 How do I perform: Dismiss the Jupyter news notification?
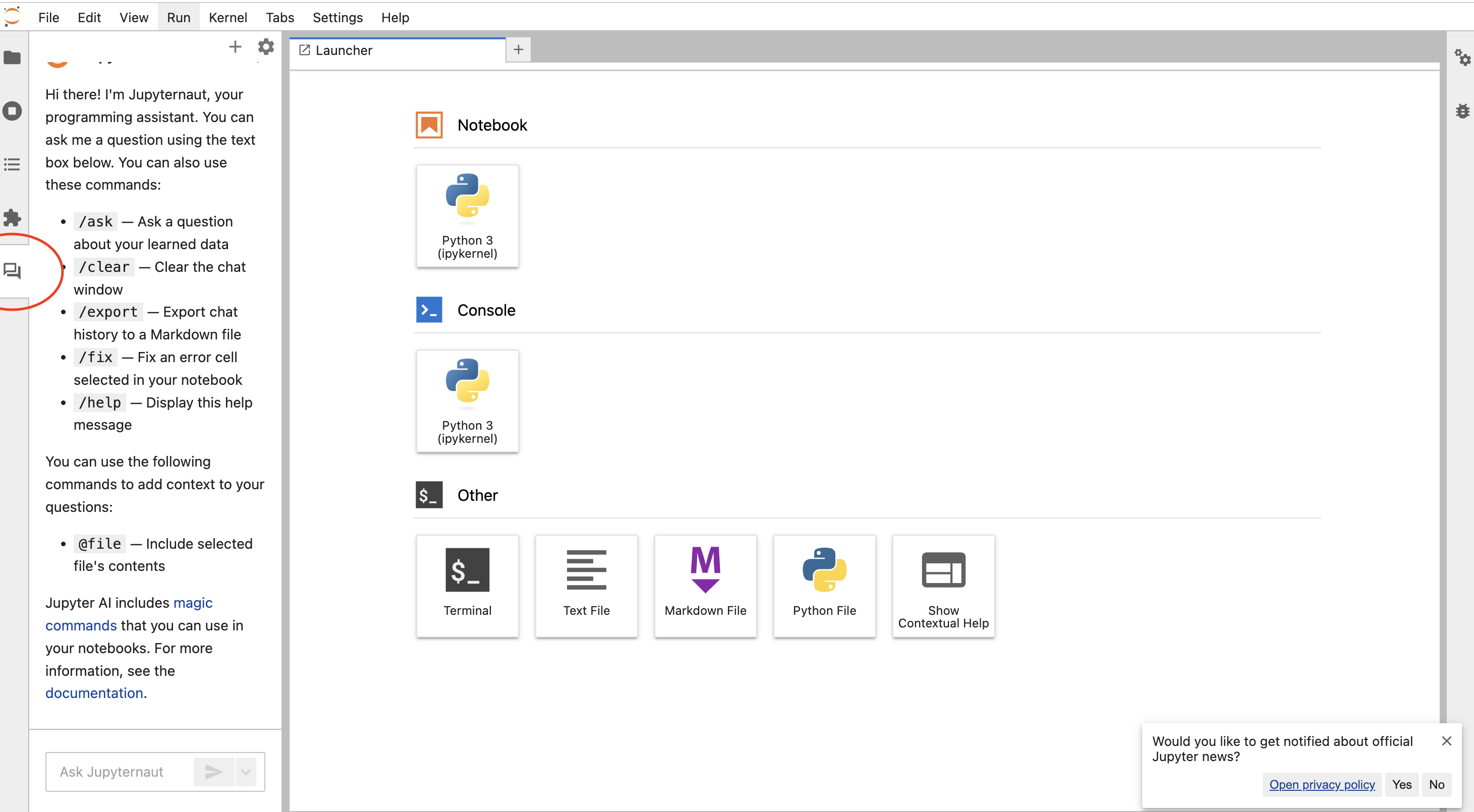click(1446, 740)
